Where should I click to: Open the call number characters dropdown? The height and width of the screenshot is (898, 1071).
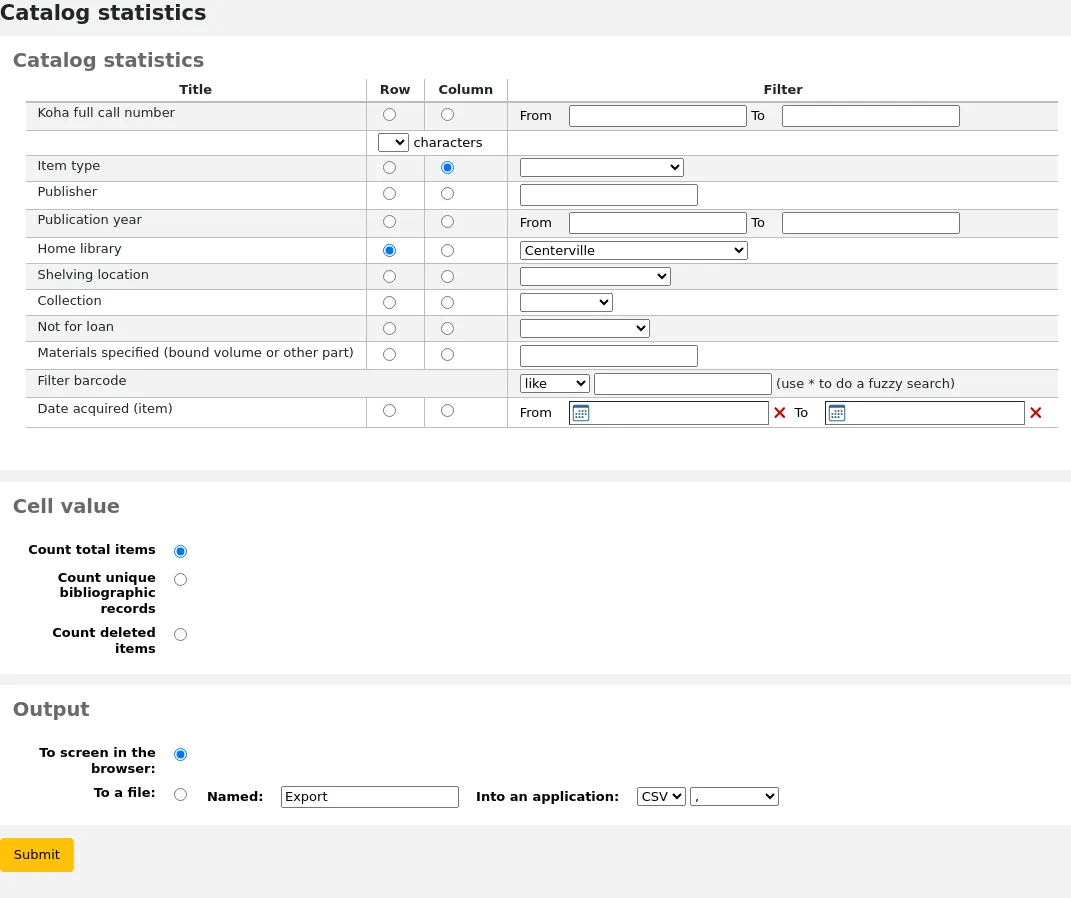(393, 143)
